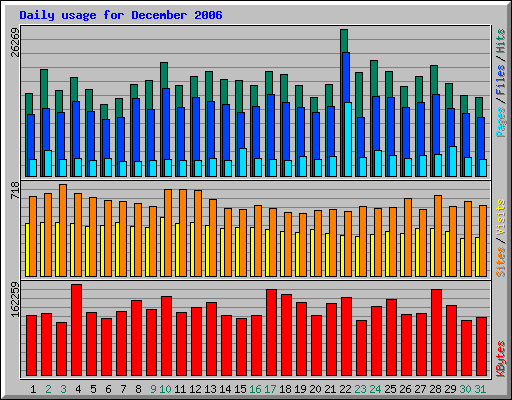The height and width of the screenshot is (400, 512).
Task: Click the 'Visits' legend label
Action: pyautogui.click(x=501, y=217)
